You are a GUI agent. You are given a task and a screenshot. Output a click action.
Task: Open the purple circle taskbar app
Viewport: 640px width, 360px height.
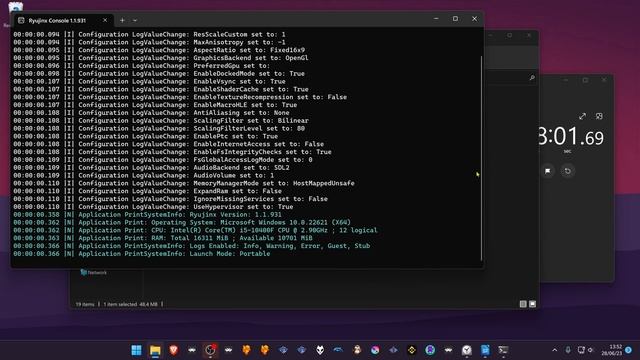[x=430, y=350]
